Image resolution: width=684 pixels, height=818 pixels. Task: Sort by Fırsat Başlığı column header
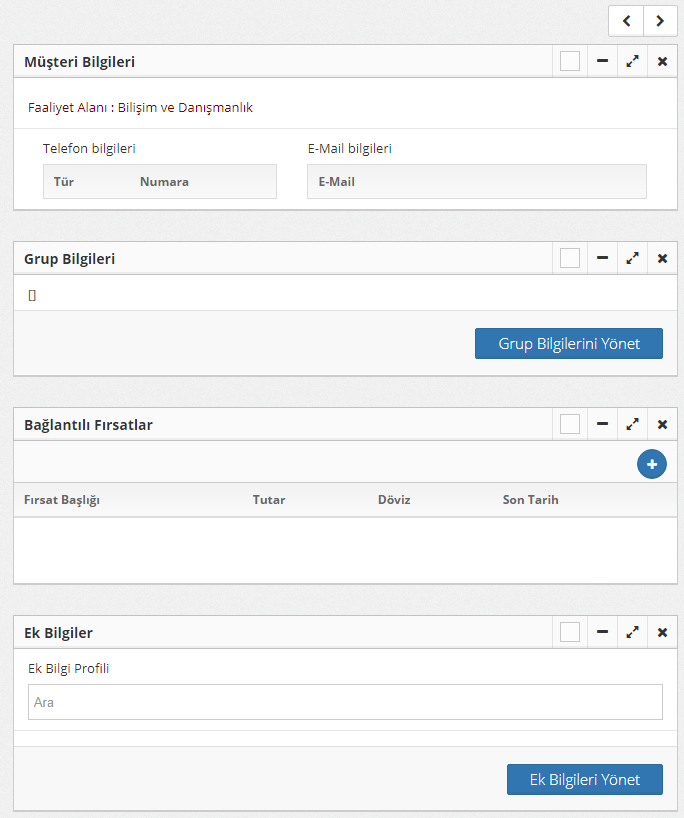62,500
